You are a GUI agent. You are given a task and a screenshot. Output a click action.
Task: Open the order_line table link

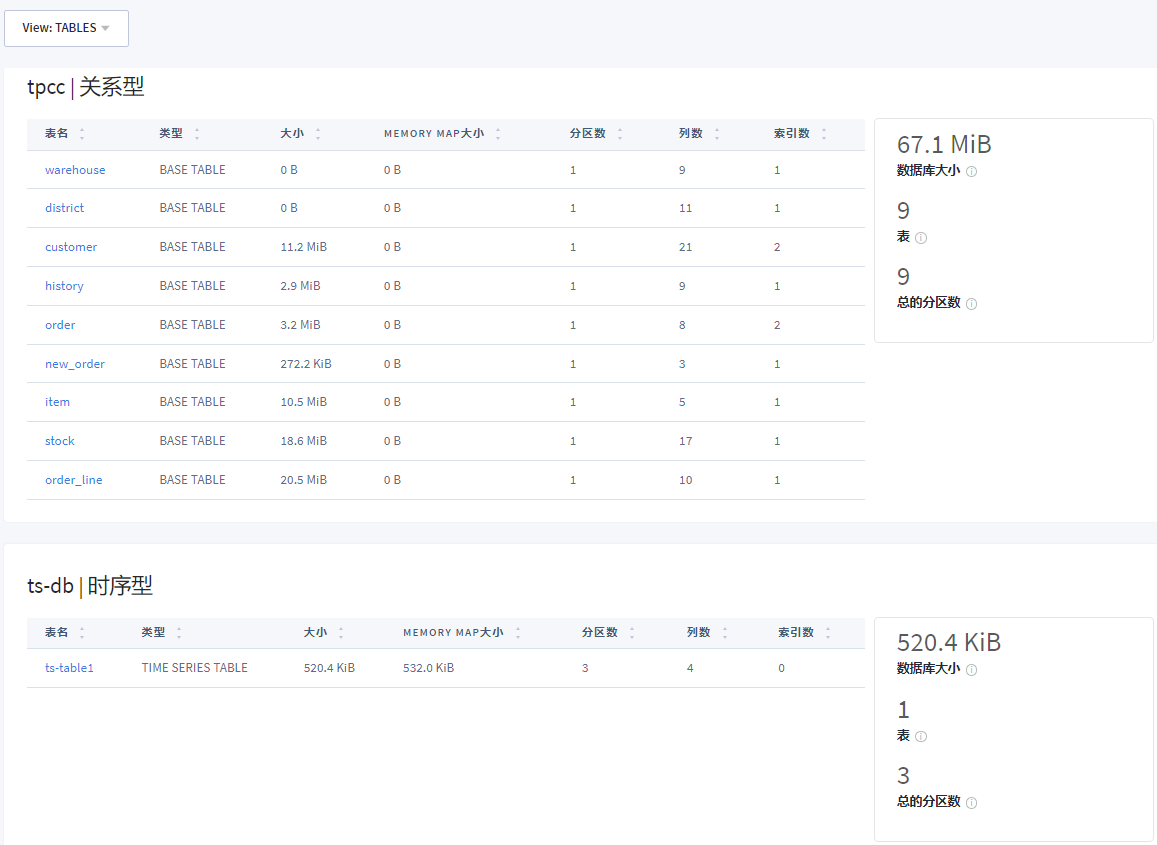point(74,480)
